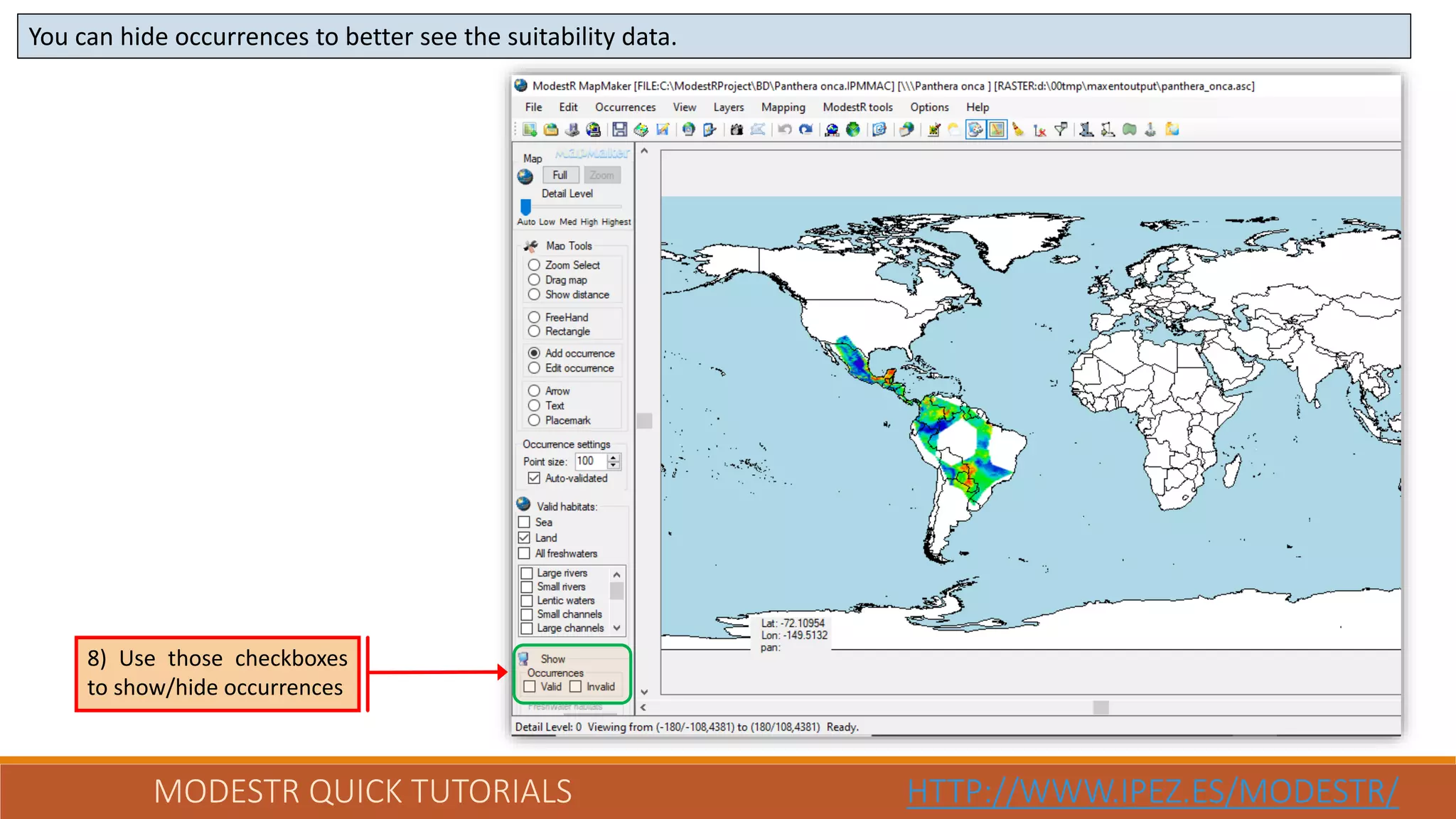This screenshot has height=819, width=1456.
Task: Select the Drag map option
Action: (x=534, y=279)
